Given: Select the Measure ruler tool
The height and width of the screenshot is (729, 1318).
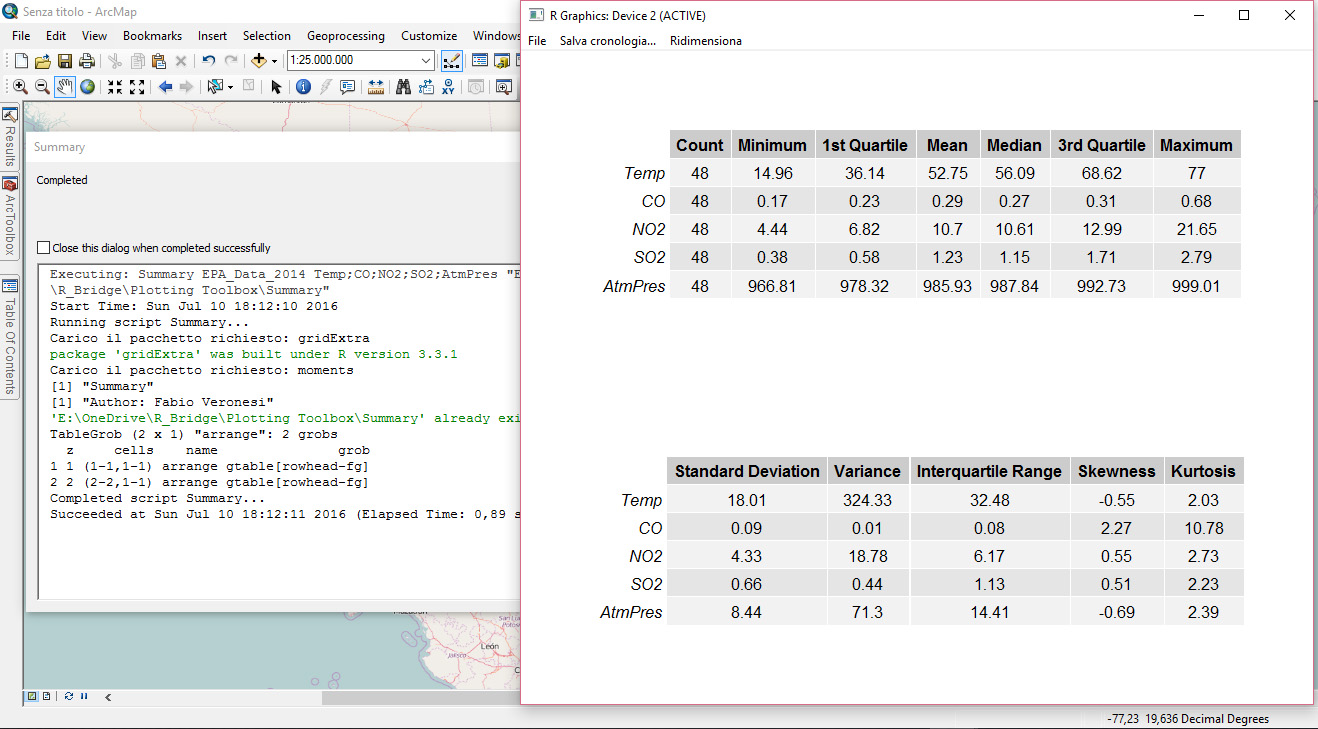Looking at the screenshot, I should click(376, 87).
